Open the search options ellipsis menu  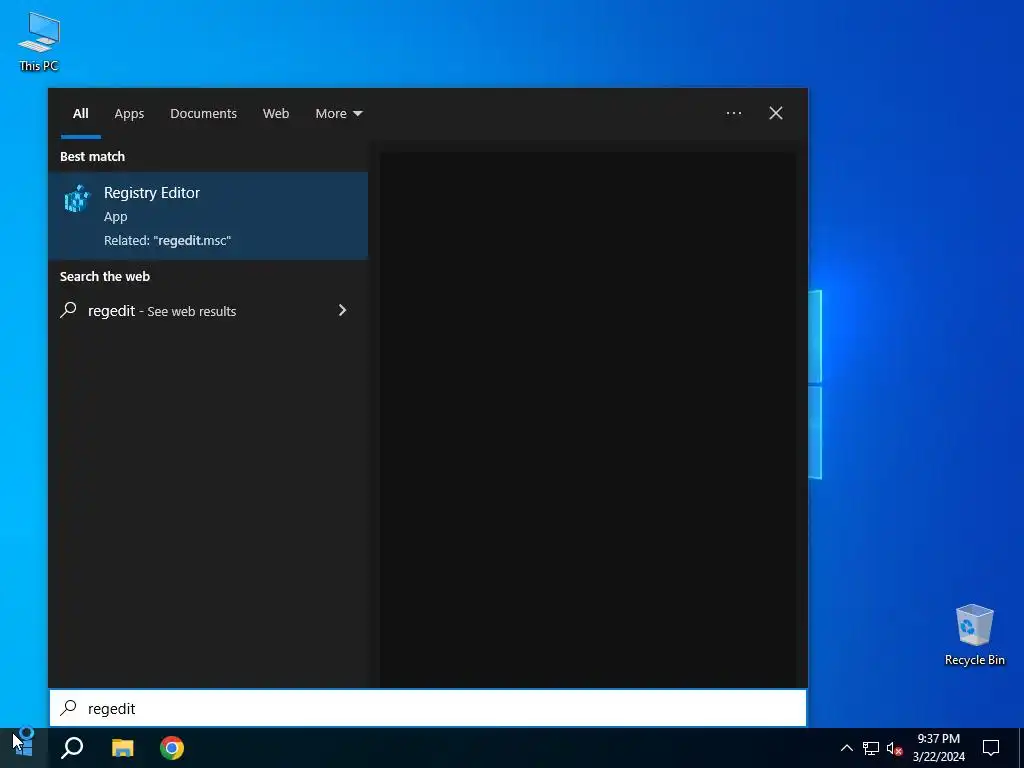pos(733,114)
